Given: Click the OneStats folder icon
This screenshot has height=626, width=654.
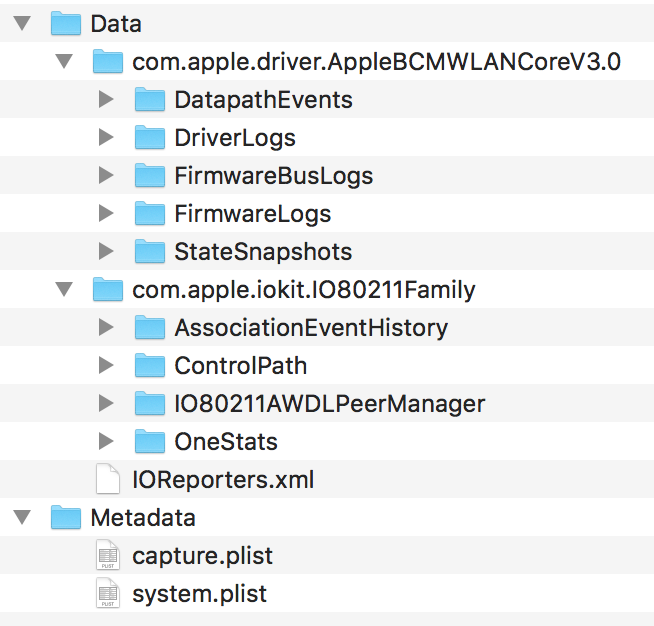Looking at the screenshot, I should coord(148,442).
